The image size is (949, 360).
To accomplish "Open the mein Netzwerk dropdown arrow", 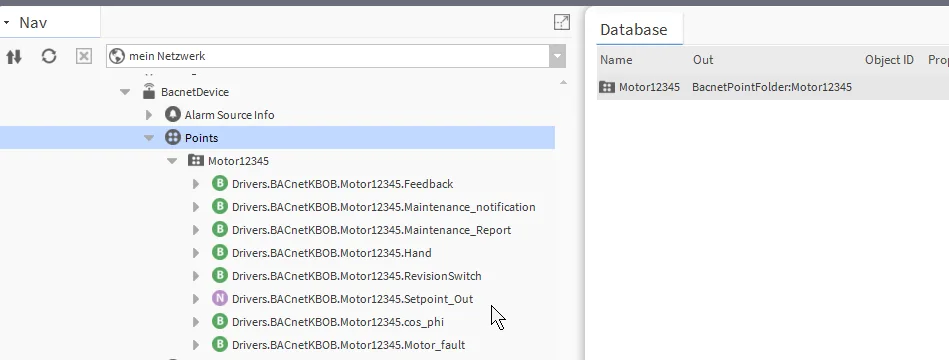I will (557, 56).
